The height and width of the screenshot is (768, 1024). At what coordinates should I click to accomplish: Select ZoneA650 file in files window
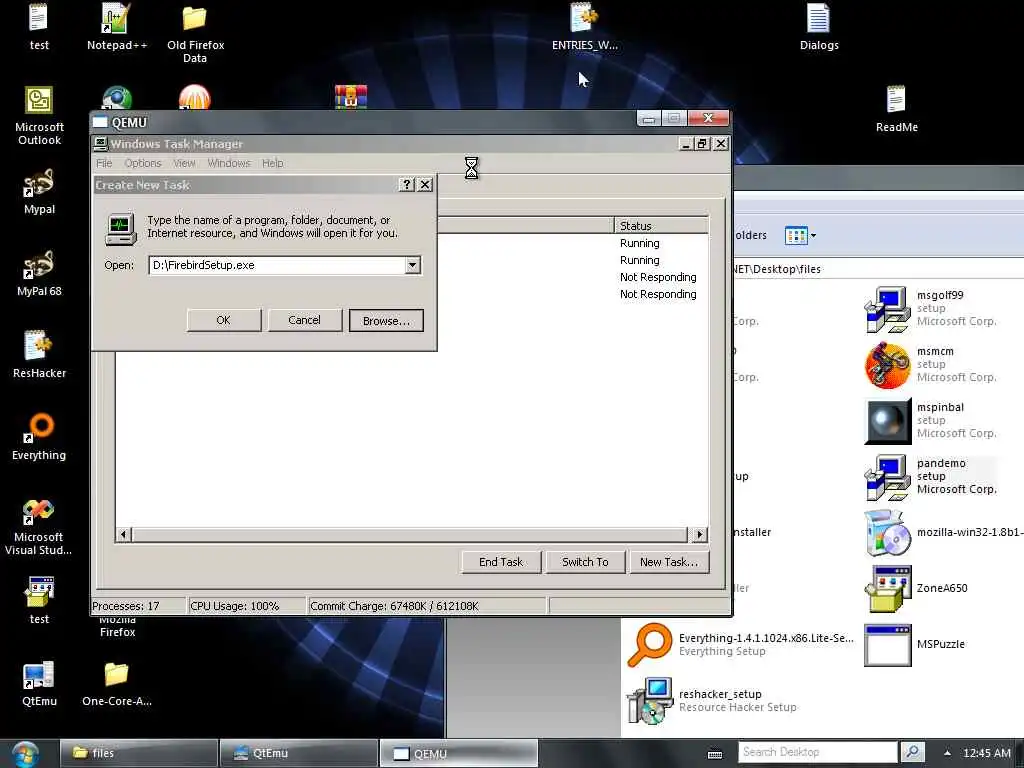pos(917,588)
